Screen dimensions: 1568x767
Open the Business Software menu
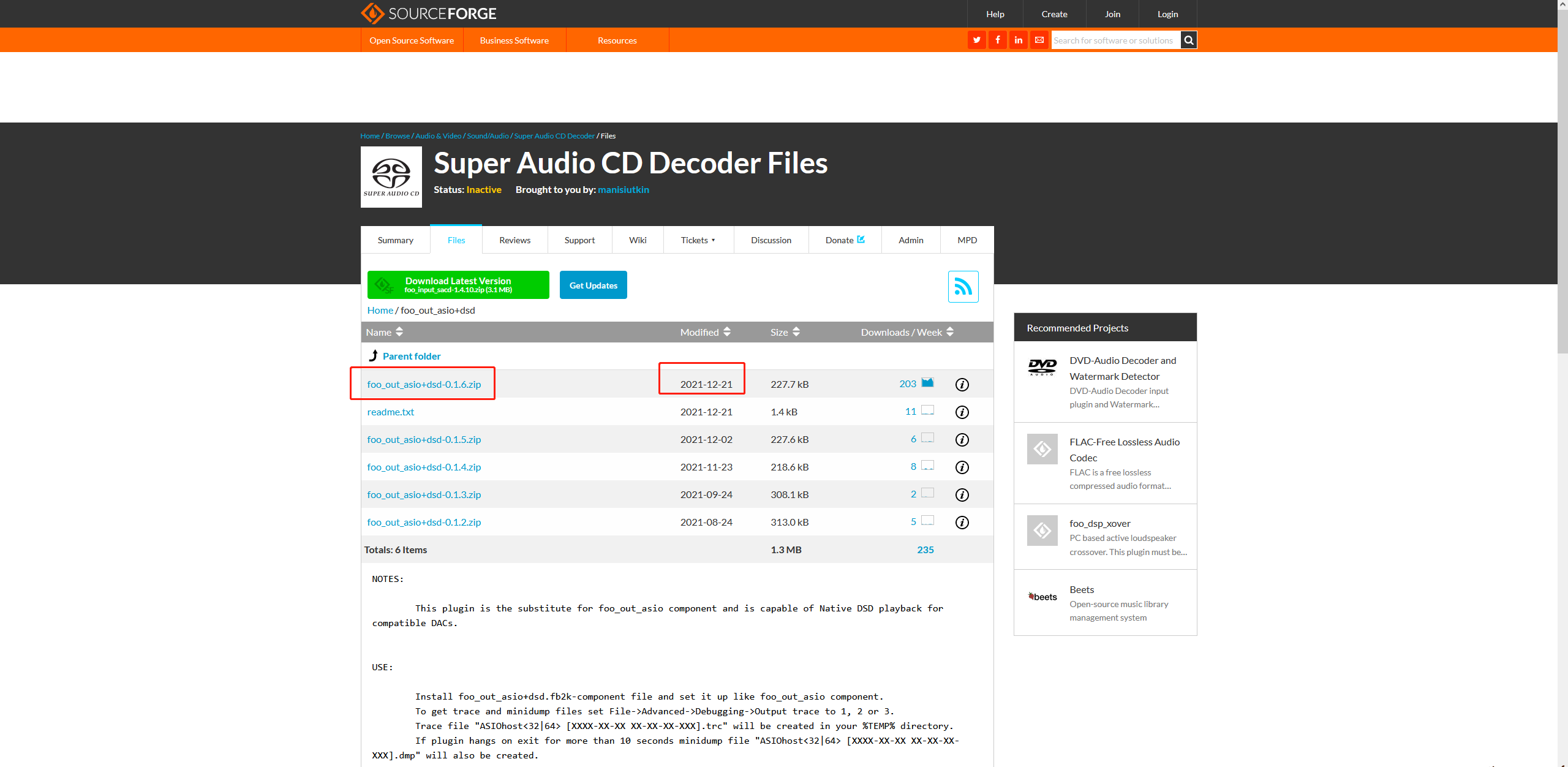514,40
